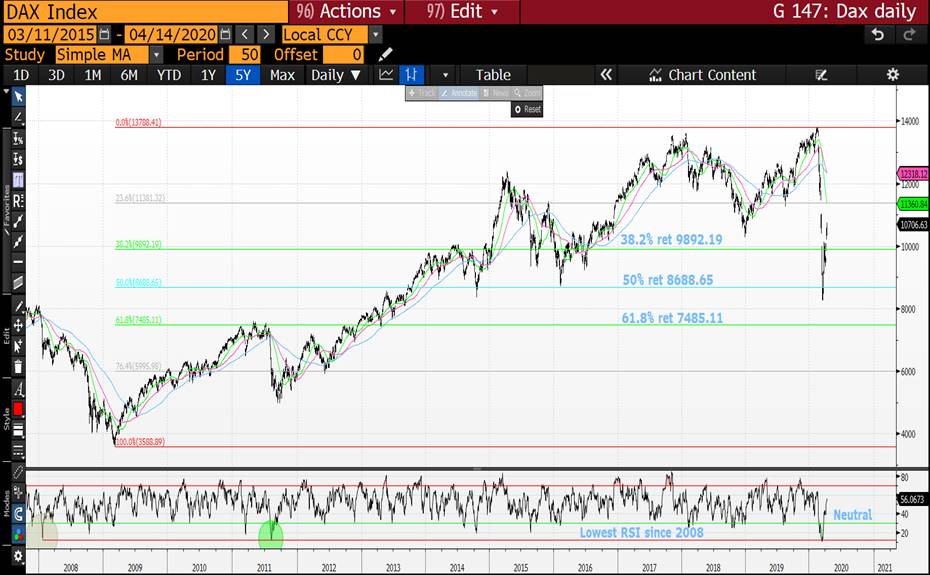Click the Track mode button
The width and height of the screenshot is (930, 575).
[x=422, y=93]
